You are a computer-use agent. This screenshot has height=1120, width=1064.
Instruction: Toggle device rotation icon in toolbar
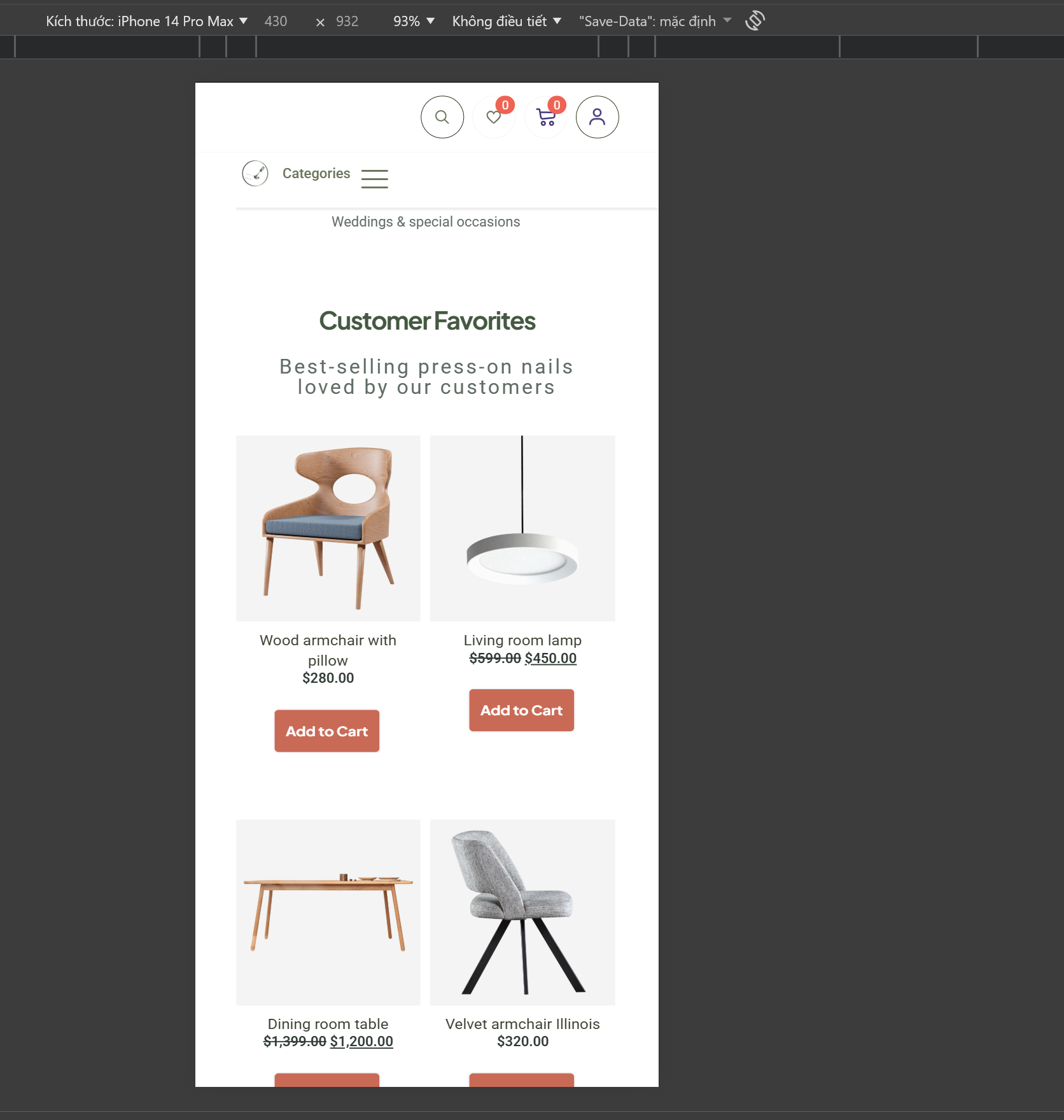[x=755, y=20]
